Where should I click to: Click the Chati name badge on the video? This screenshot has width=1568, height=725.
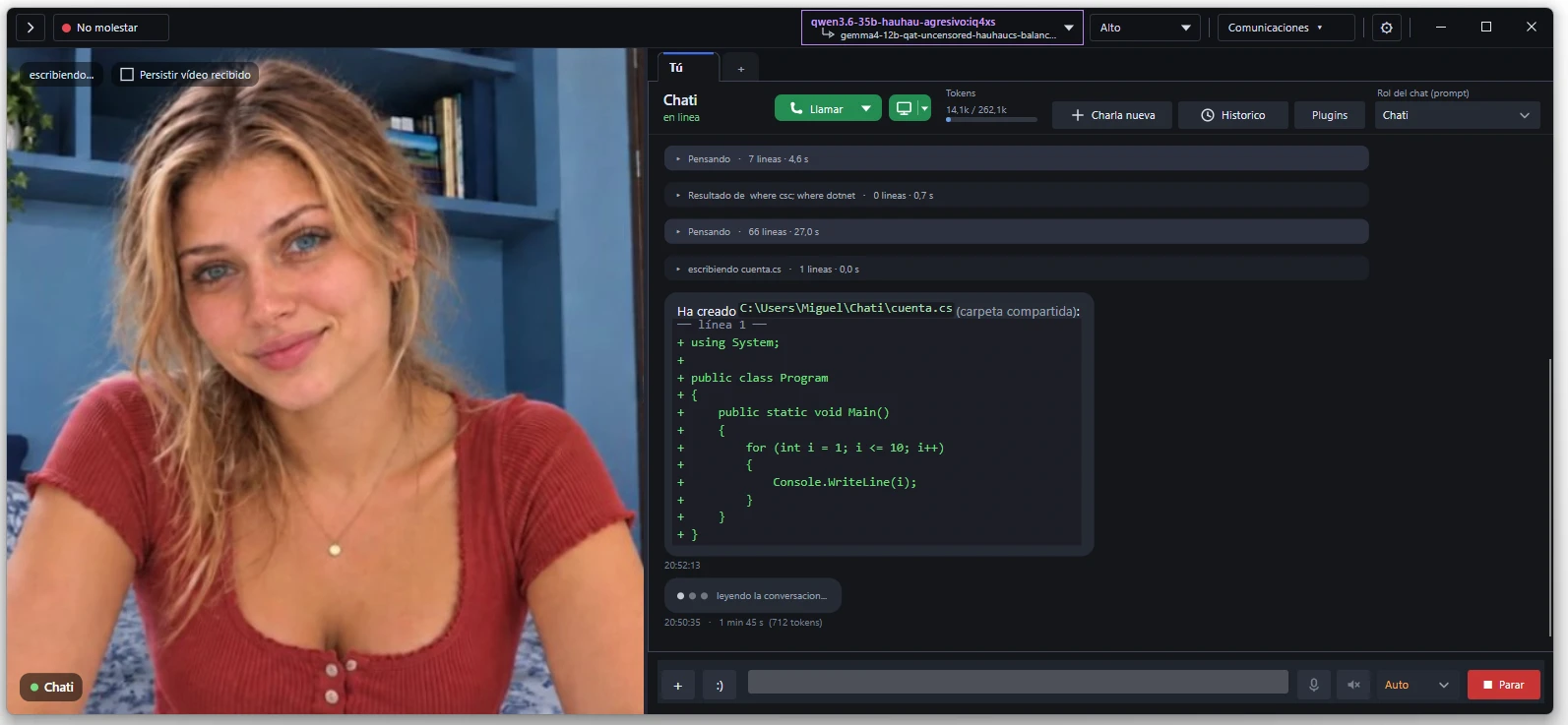point(51,687)
